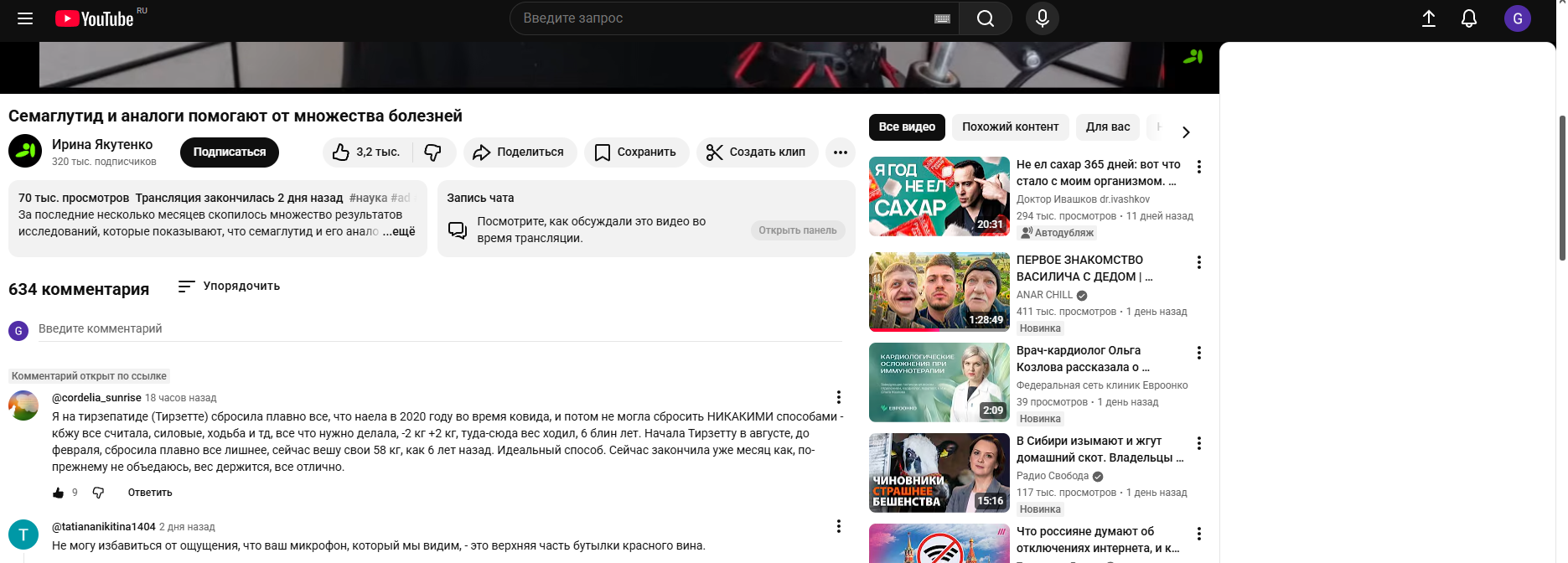Screen dimensions: 1568x563
Task: Open @cordelia_sunrise profile avatar
Action: click(x=23, y=405)
